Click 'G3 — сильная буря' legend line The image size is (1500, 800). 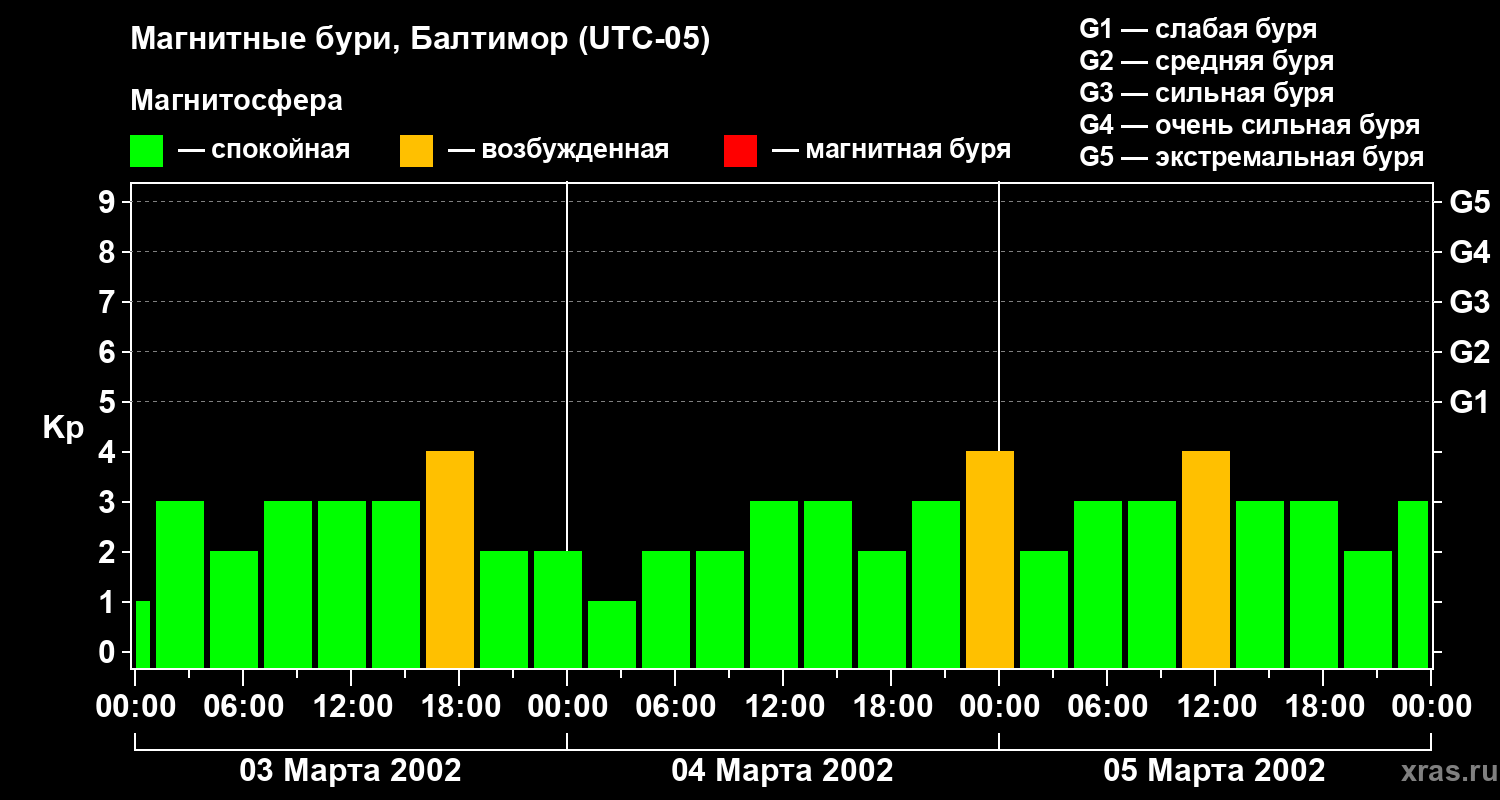coord(1206,93)
